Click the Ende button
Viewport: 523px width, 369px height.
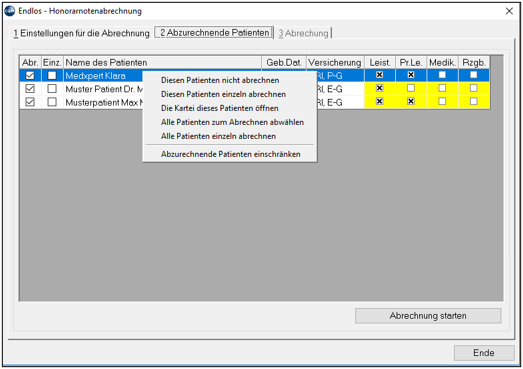click(x=484, y=353)
